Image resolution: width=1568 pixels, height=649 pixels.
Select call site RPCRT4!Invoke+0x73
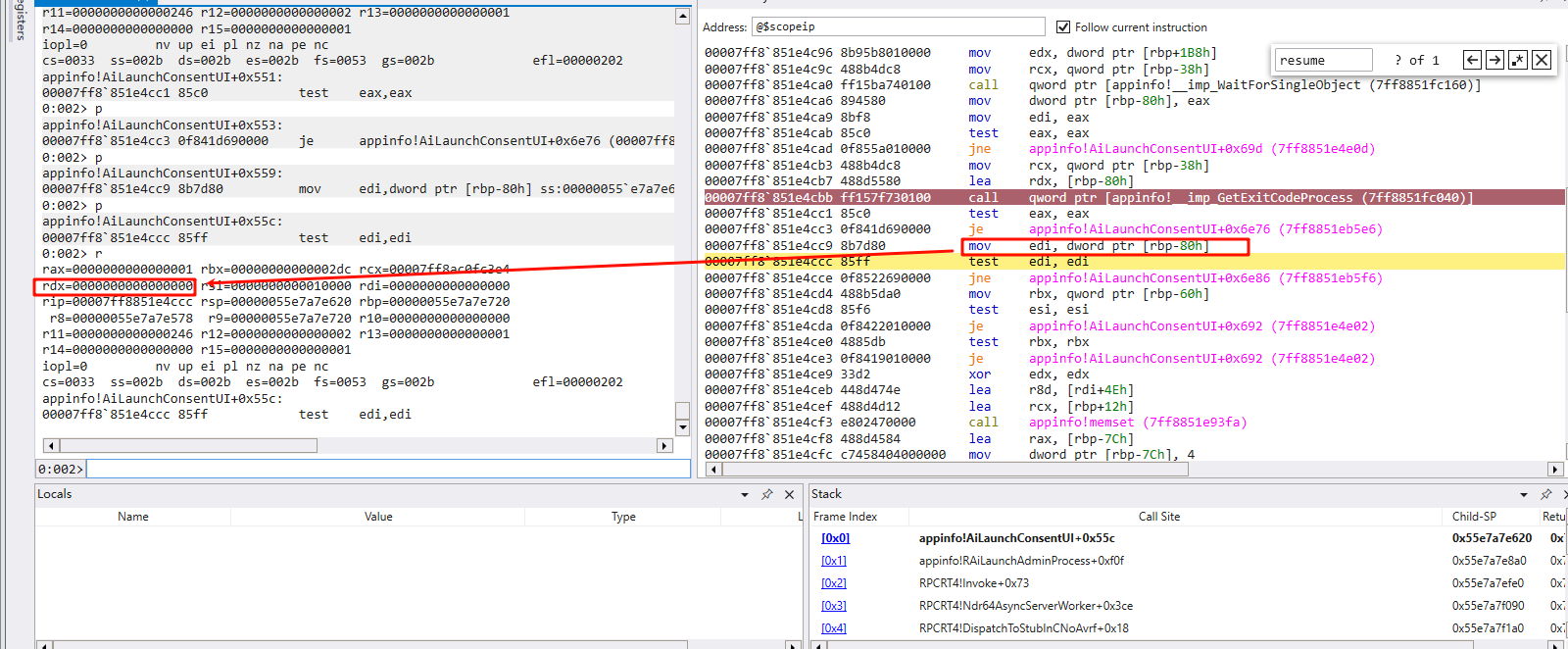[974, 583]
